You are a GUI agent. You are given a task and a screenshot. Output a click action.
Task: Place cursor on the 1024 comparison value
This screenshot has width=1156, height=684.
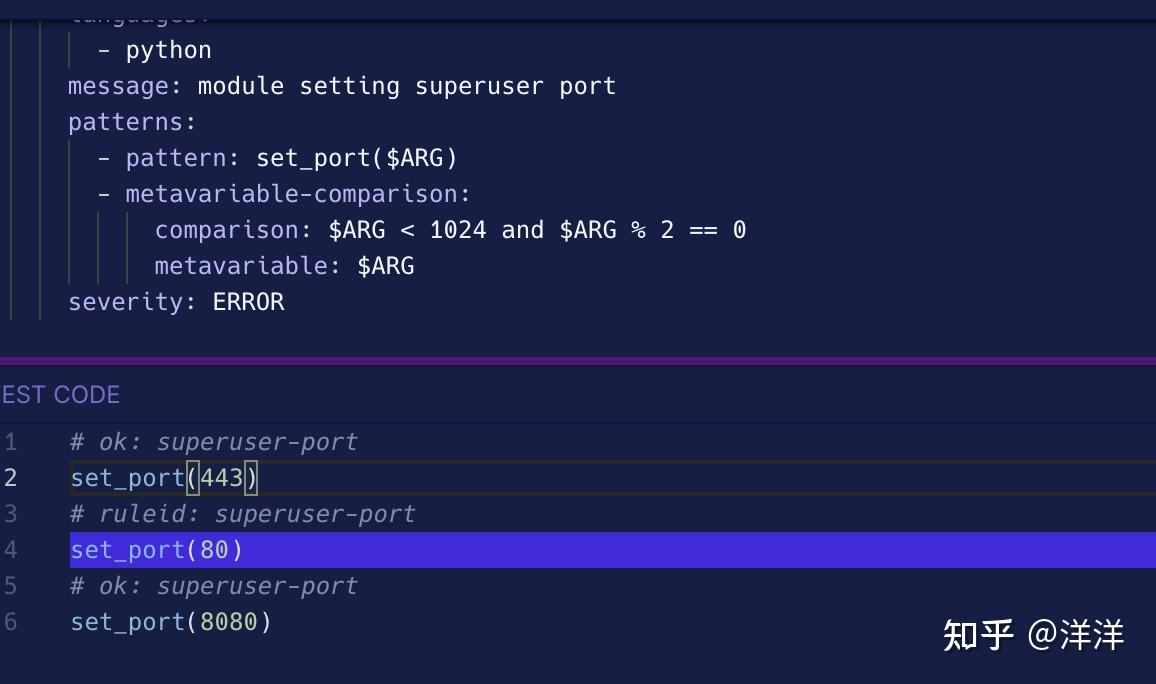(457, 230)
